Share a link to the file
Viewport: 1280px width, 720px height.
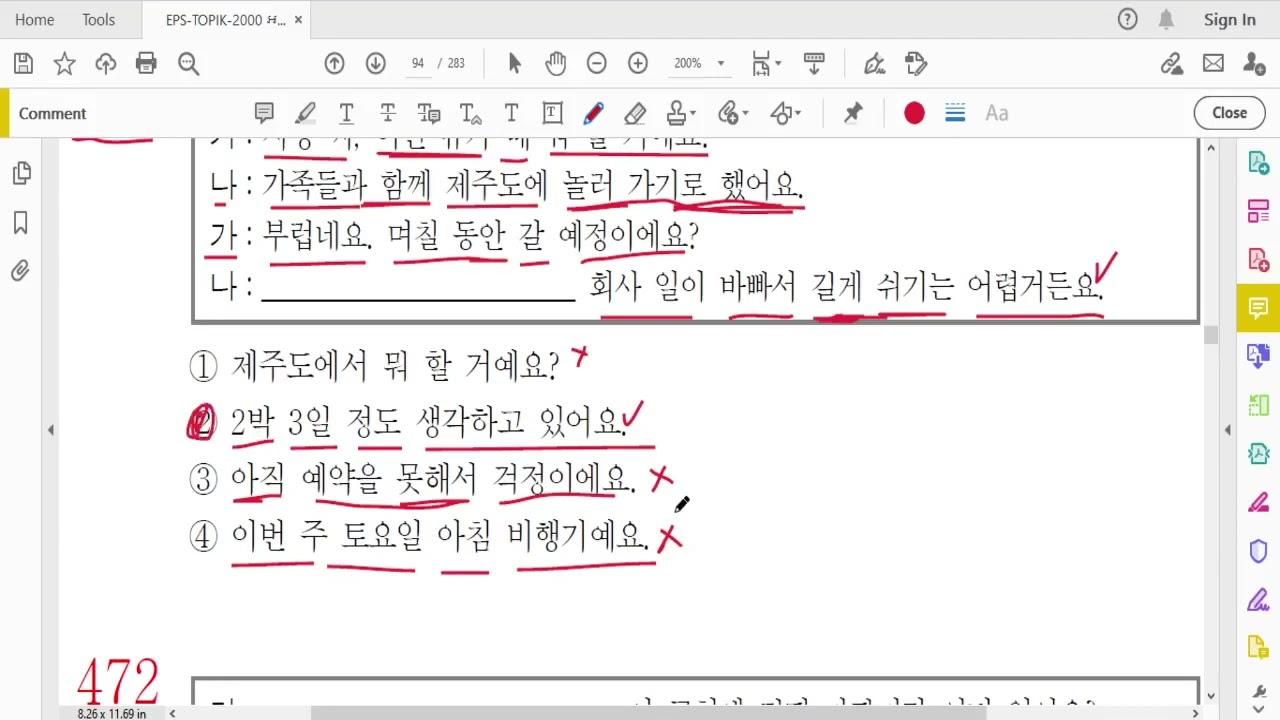pos(1172,64)
